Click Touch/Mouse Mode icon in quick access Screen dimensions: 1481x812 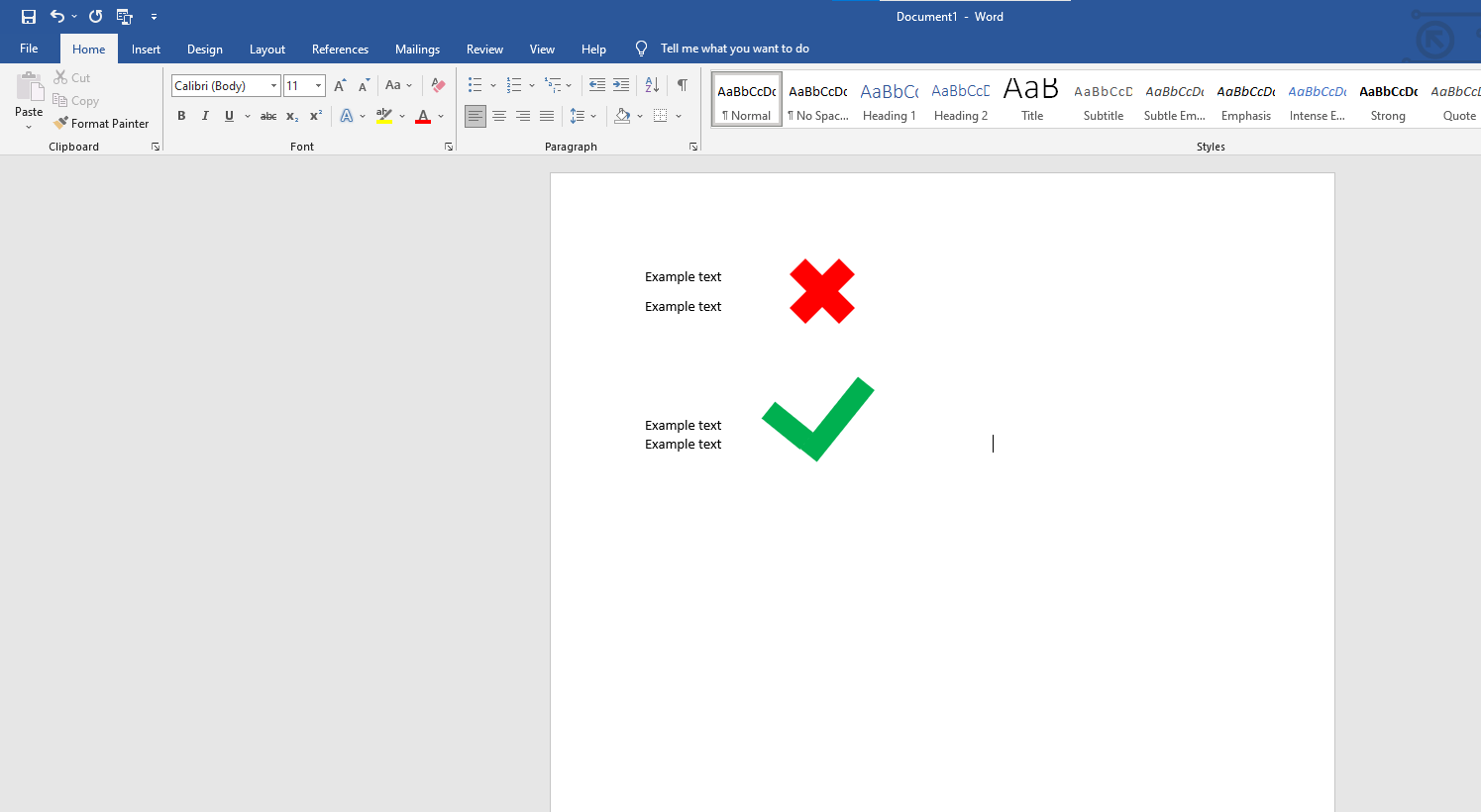click(125, 17)
